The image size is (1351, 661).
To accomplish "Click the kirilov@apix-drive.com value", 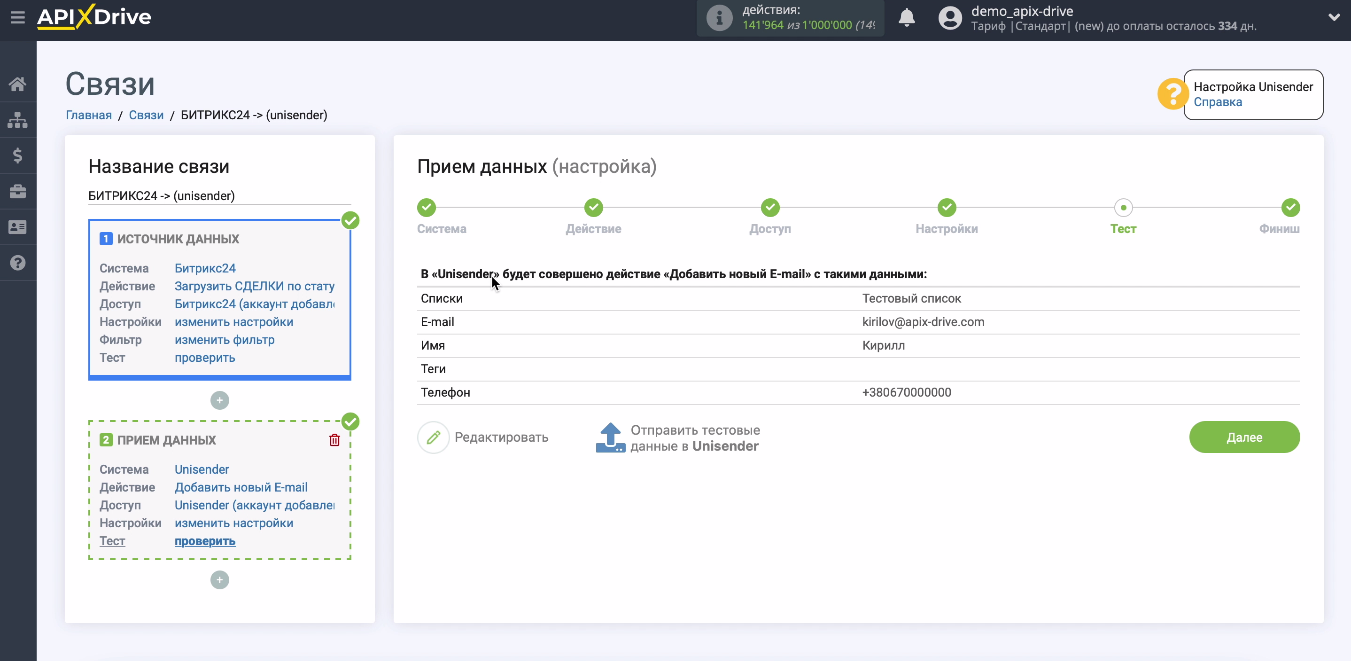I will coord(923,322).
